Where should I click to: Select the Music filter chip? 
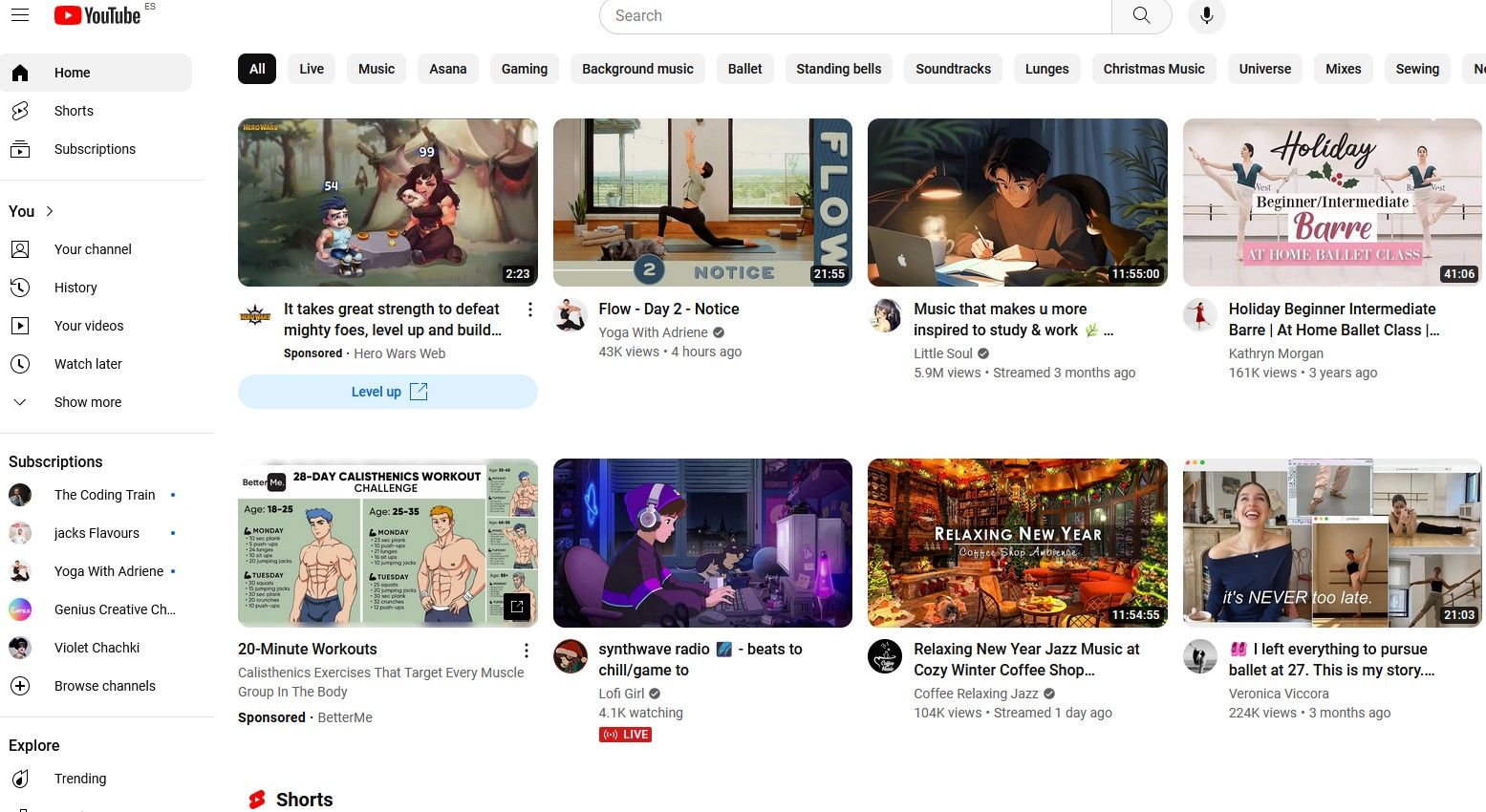[376, 68]
